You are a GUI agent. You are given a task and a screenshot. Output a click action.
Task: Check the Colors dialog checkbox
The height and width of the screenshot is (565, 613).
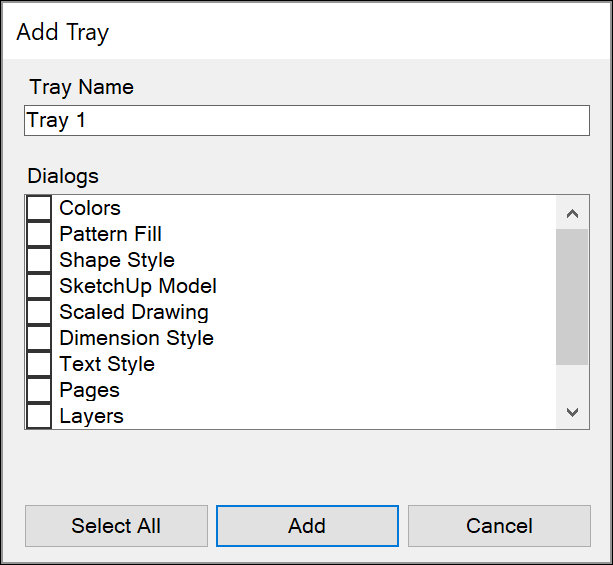pos(39,208)
